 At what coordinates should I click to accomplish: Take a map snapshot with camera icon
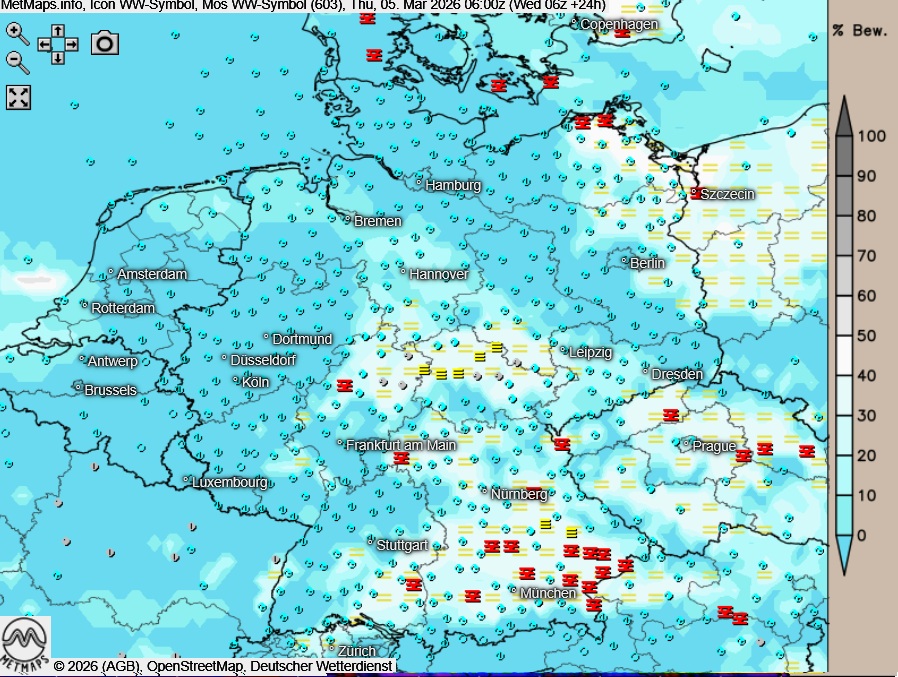coord(105,42)
